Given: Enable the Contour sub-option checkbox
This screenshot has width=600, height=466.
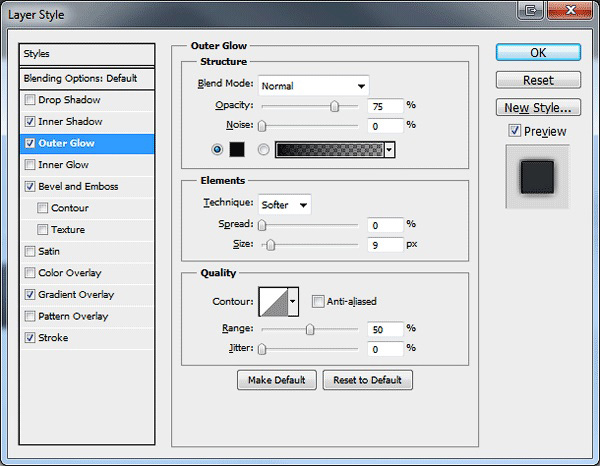Looking at the screenshot, I should [x=42, y=208].
